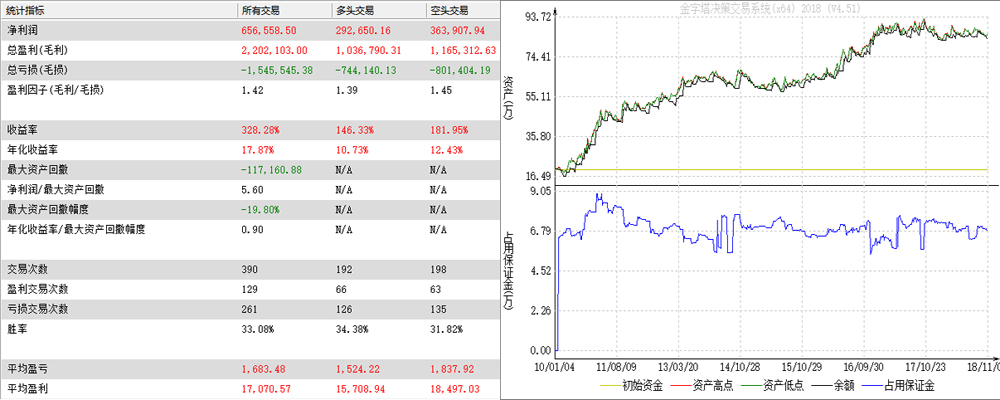The height and width of the screenshot is (400, 1000).
Task: Click the 收益率 value 328.28%
Action: 261,130
